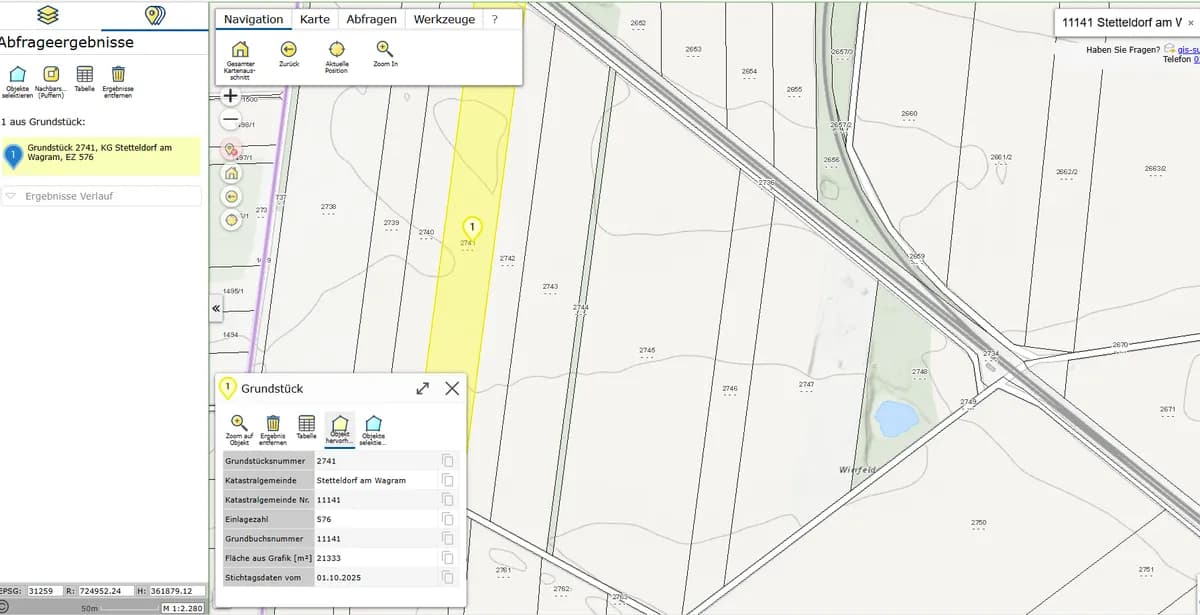Image resolution: width=1200 pixels, height=615 pixels.
Task: Open the help question mark tab
Action: pyautogui.click(x=494, y=19)
